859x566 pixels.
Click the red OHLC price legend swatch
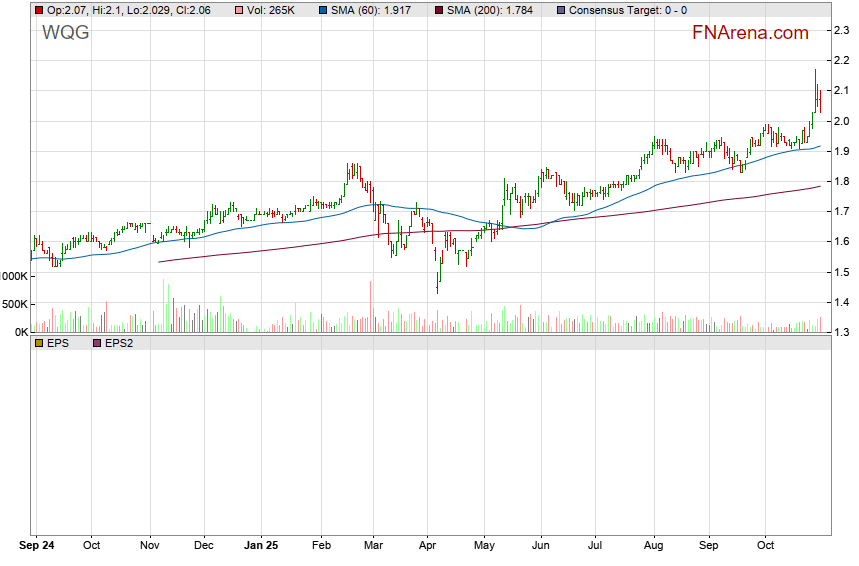[x=39, y=10]
